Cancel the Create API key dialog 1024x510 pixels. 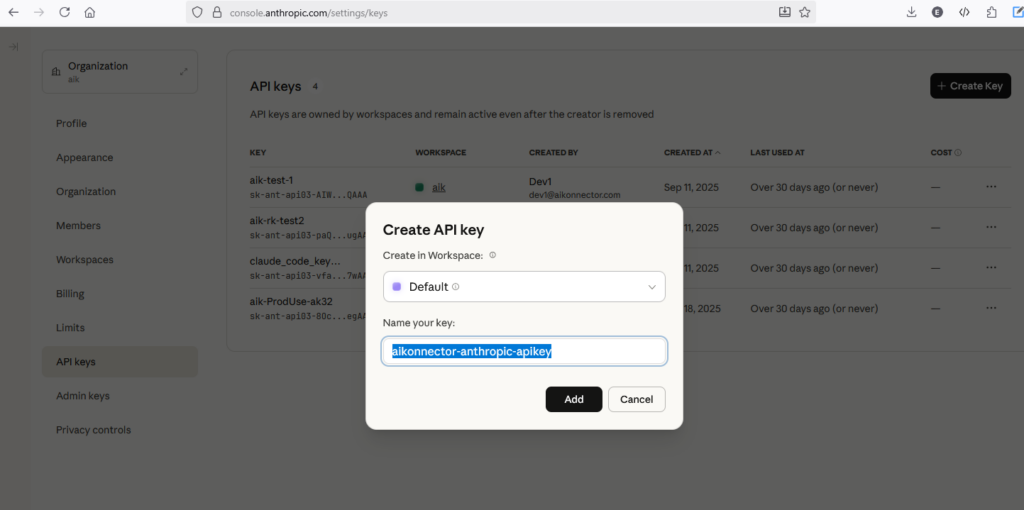click(x=636, y=399)
